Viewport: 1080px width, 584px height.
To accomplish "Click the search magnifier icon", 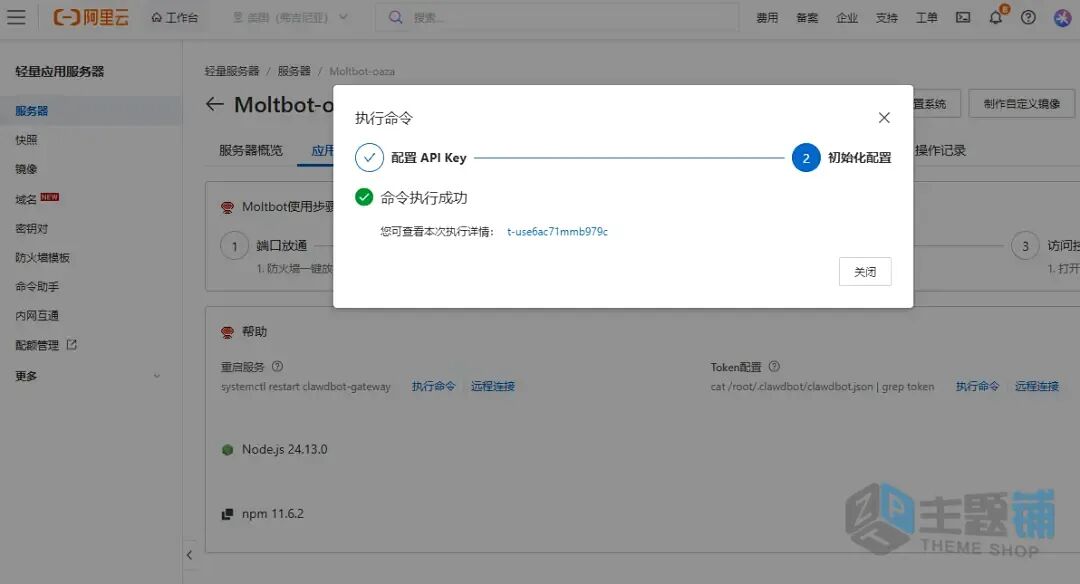I will point(395,17).
